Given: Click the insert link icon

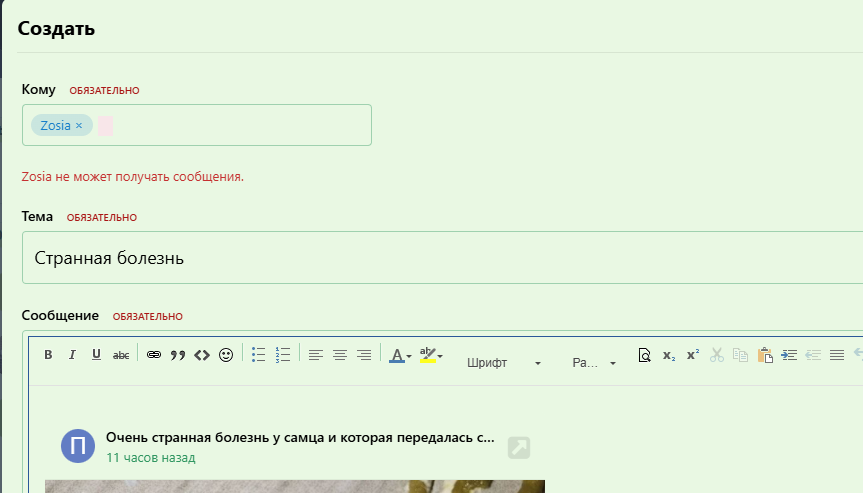Looking at the screenshot, I should pos(153,355).
